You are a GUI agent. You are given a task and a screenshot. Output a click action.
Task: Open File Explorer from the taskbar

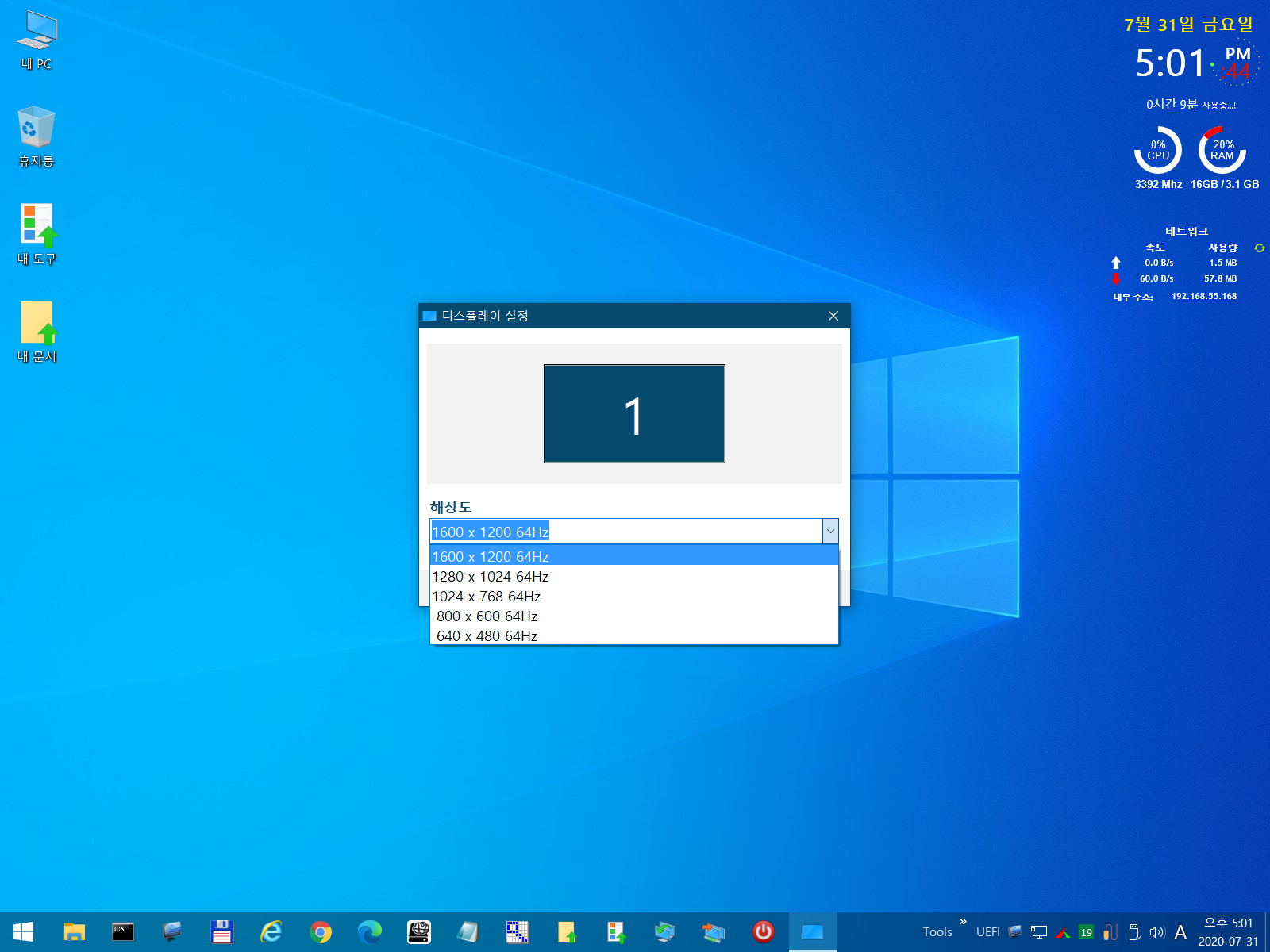(x=74, y=931)
